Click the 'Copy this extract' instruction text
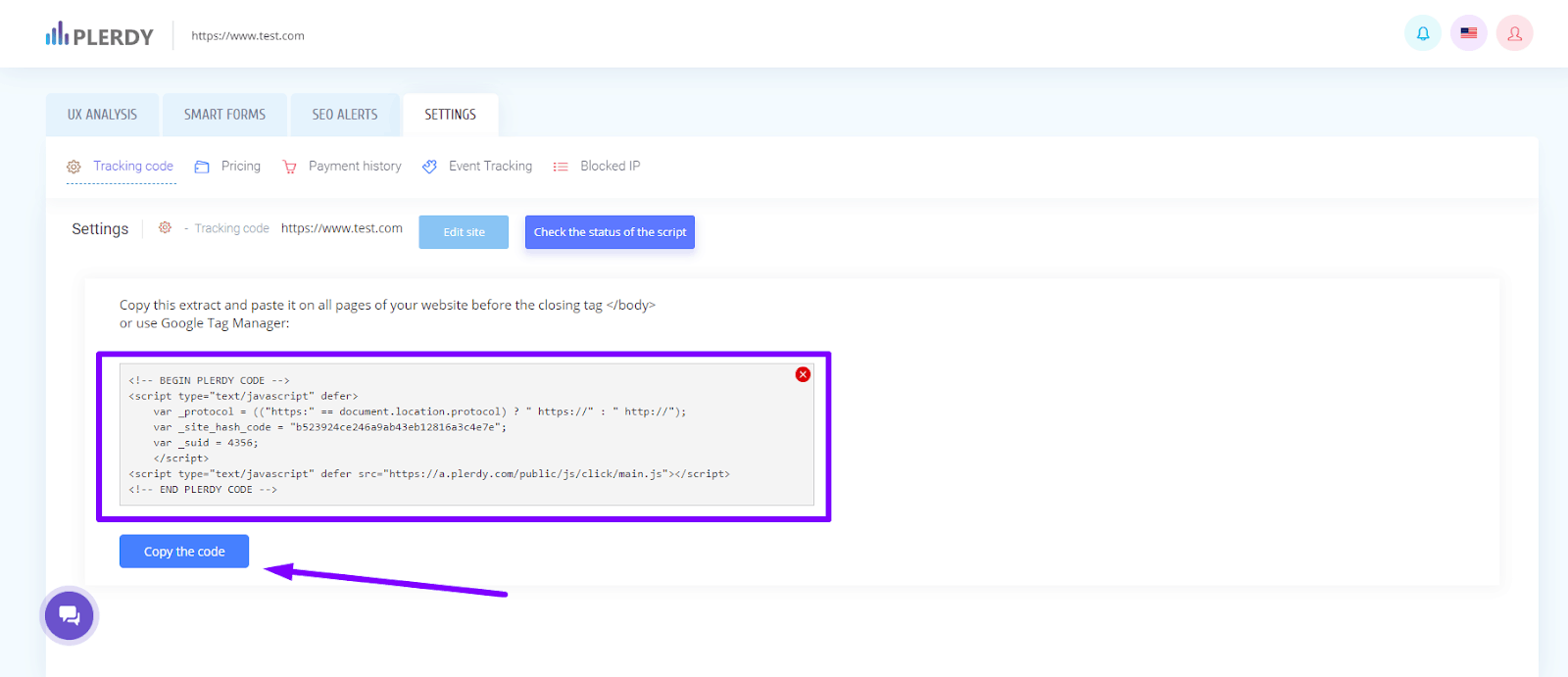Screen dimensions: 1568x677 tap(387, 305)
